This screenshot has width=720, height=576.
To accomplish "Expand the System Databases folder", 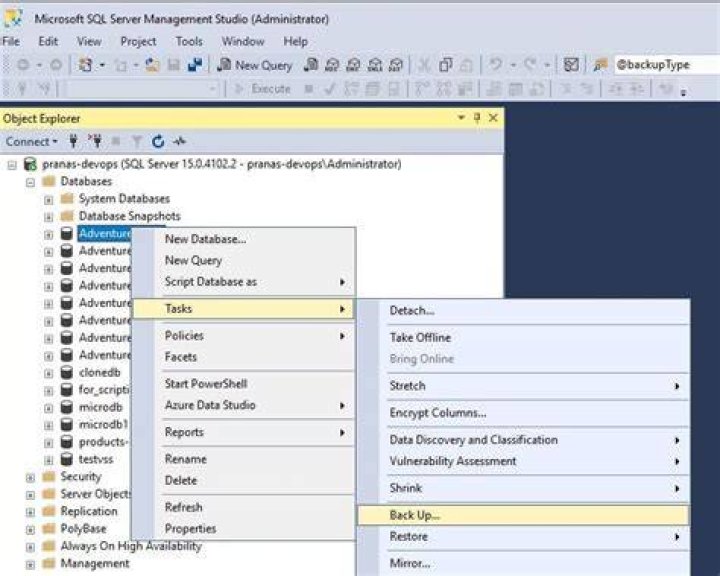I will [x=48, y=200].
